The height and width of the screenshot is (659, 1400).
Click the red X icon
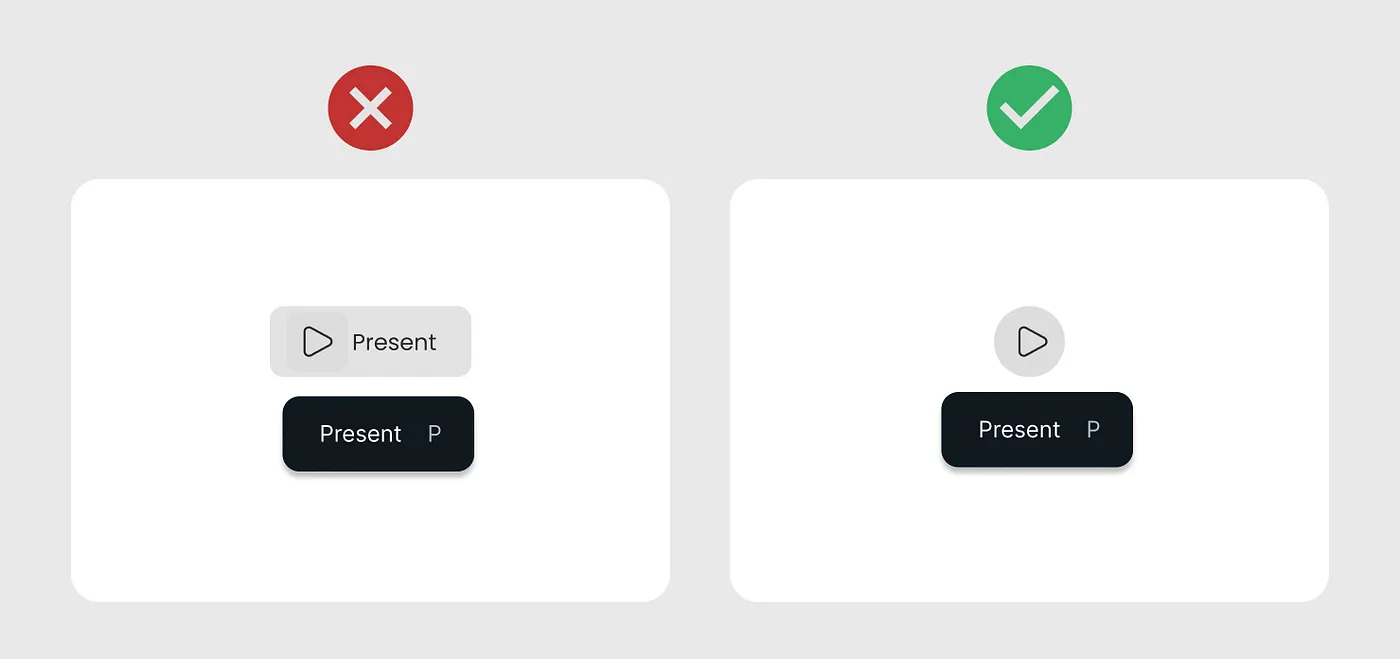tap(370, 108)
